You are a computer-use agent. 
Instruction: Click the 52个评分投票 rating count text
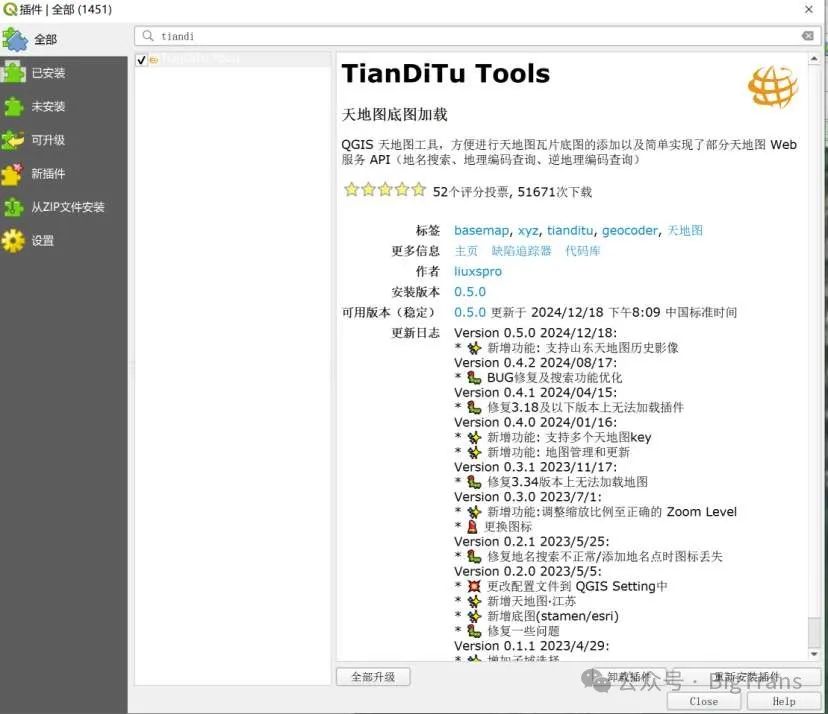471,191
